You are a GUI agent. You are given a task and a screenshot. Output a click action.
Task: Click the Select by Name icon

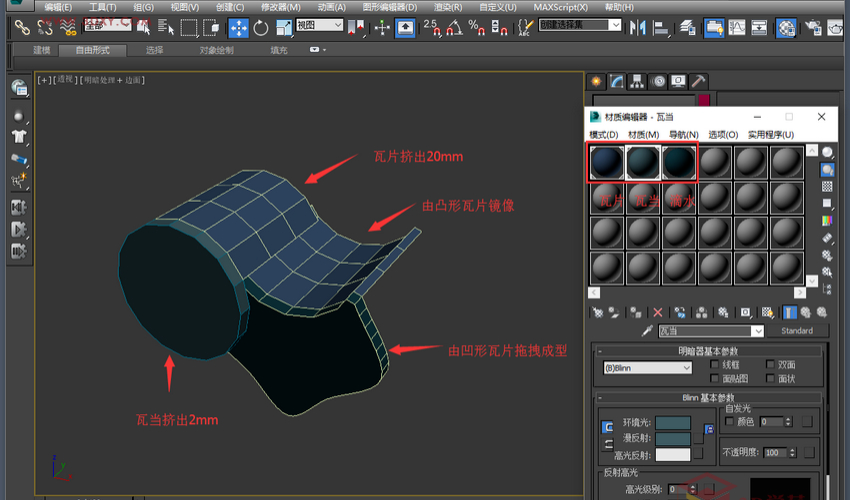165,27
